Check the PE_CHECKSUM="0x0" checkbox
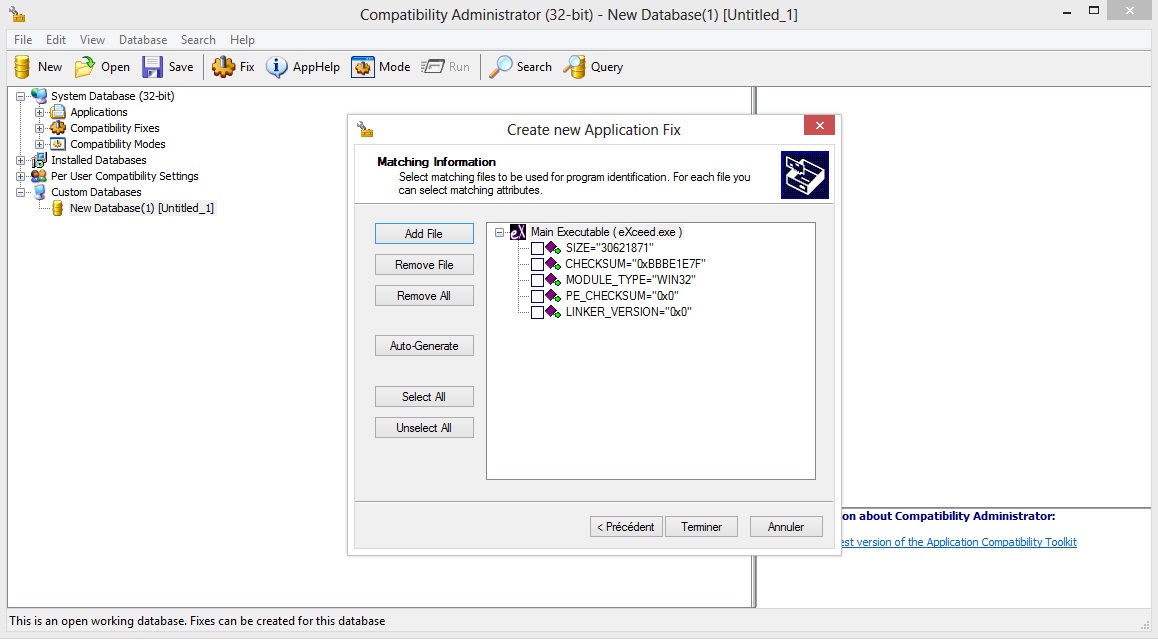 tap(538, 296)
